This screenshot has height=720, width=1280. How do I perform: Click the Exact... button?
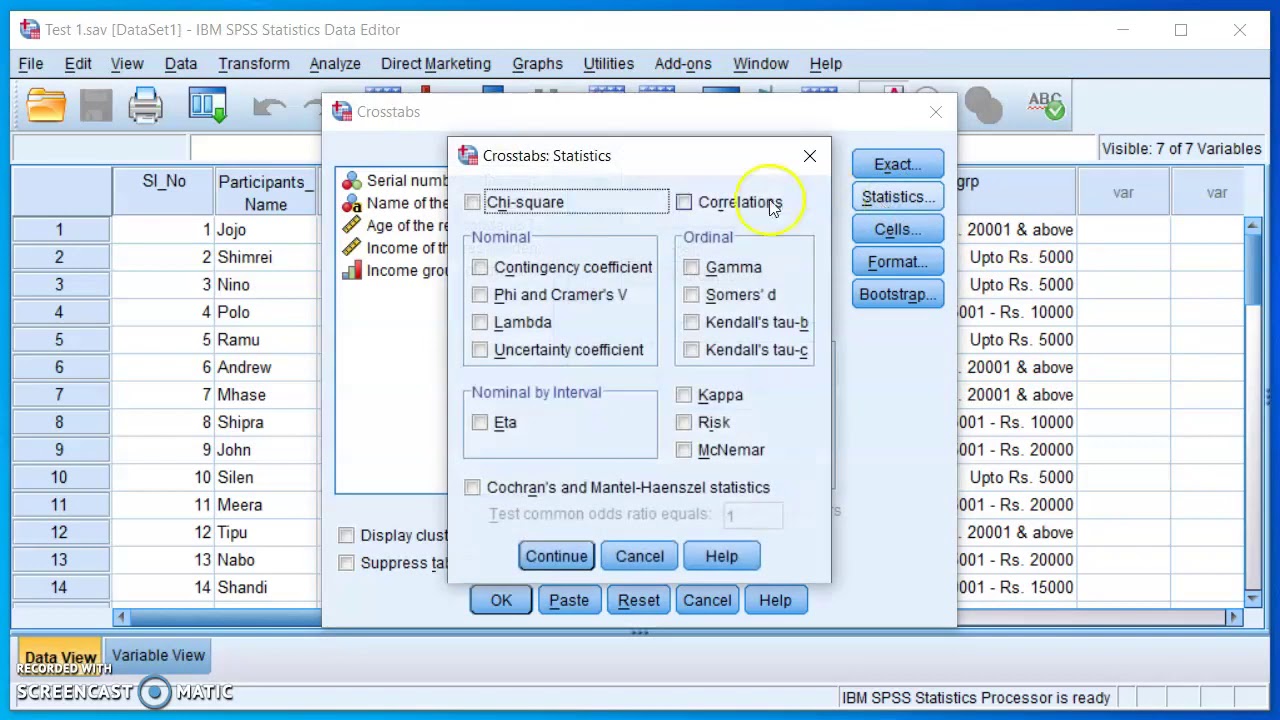[x=898, y=164]
